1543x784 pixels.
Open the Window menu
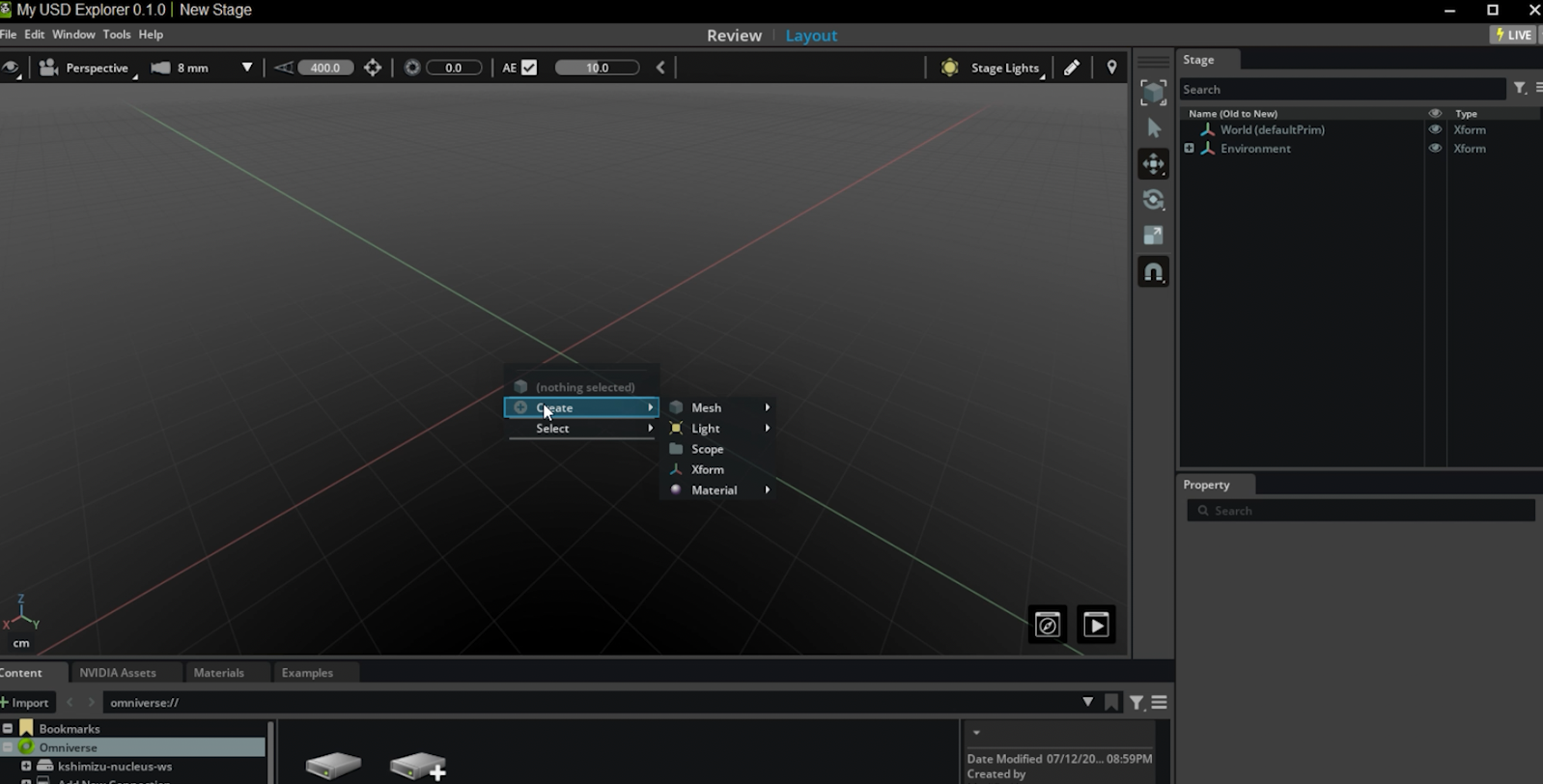click(x=73, y=34)
